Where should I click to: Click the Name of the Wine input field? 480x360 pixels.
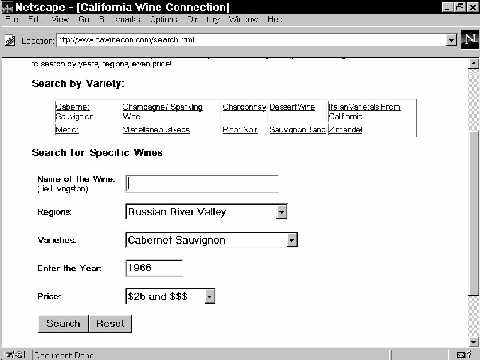pos(202,184)
